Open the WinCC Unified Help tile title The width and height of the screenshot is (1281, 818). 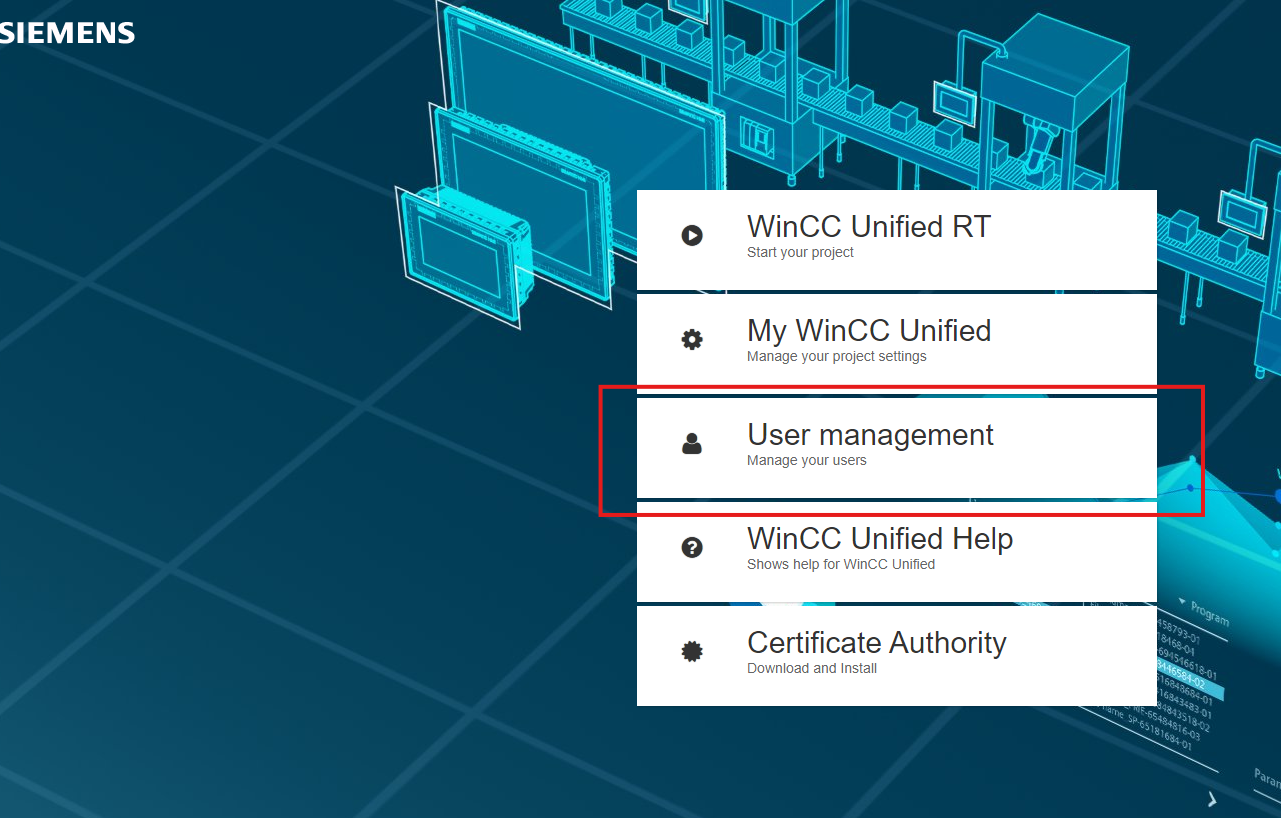(880, 539)
